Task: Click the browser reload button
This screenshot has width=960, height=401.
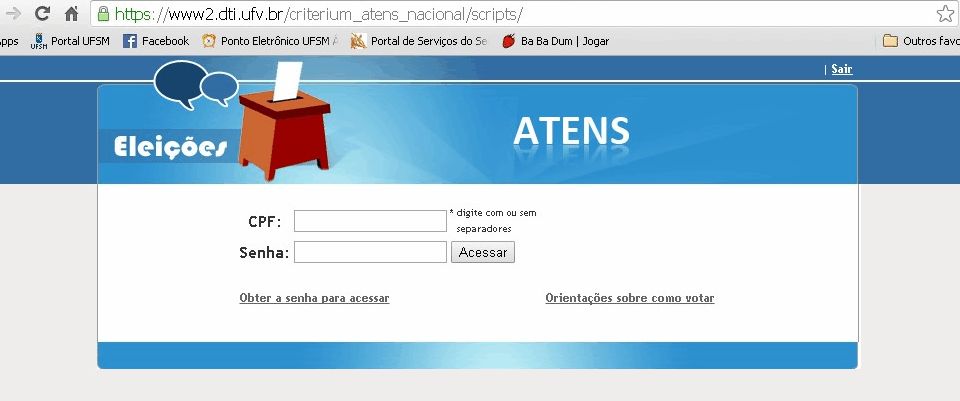Action: 42,14
